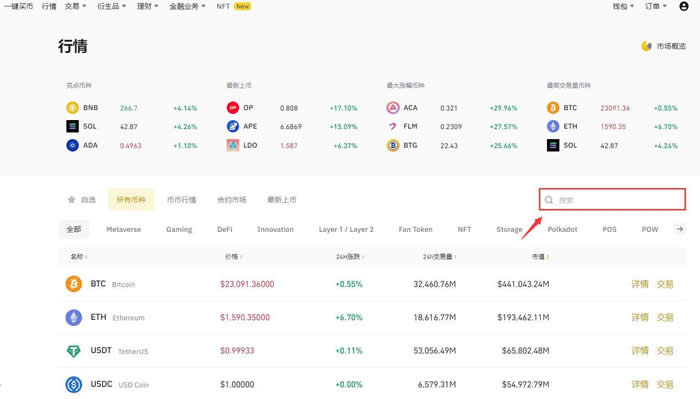Screen dimensions: 700x399
Task: Select the Fan Token category filter
Action: (x=416, y=229)
